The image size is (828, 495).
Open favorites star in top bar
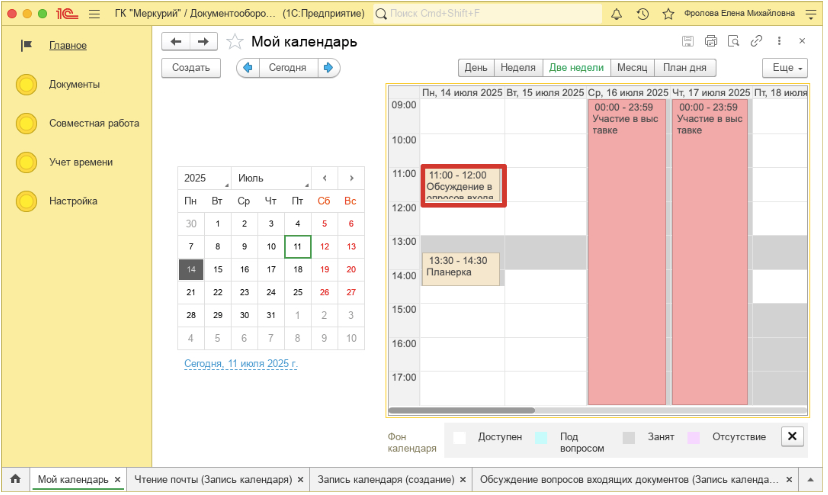point(667,14)
